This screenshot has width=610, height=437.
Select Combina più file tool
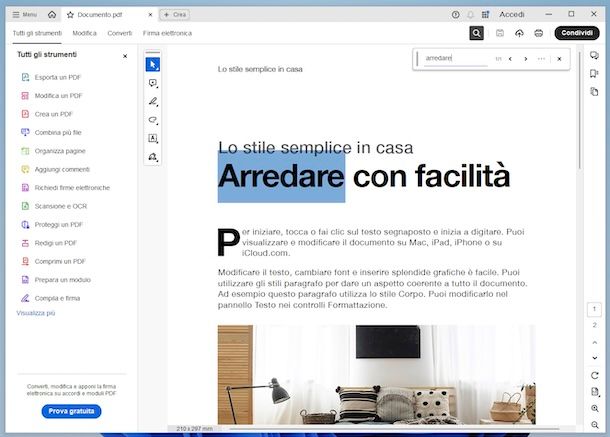(x=51, y=132)
